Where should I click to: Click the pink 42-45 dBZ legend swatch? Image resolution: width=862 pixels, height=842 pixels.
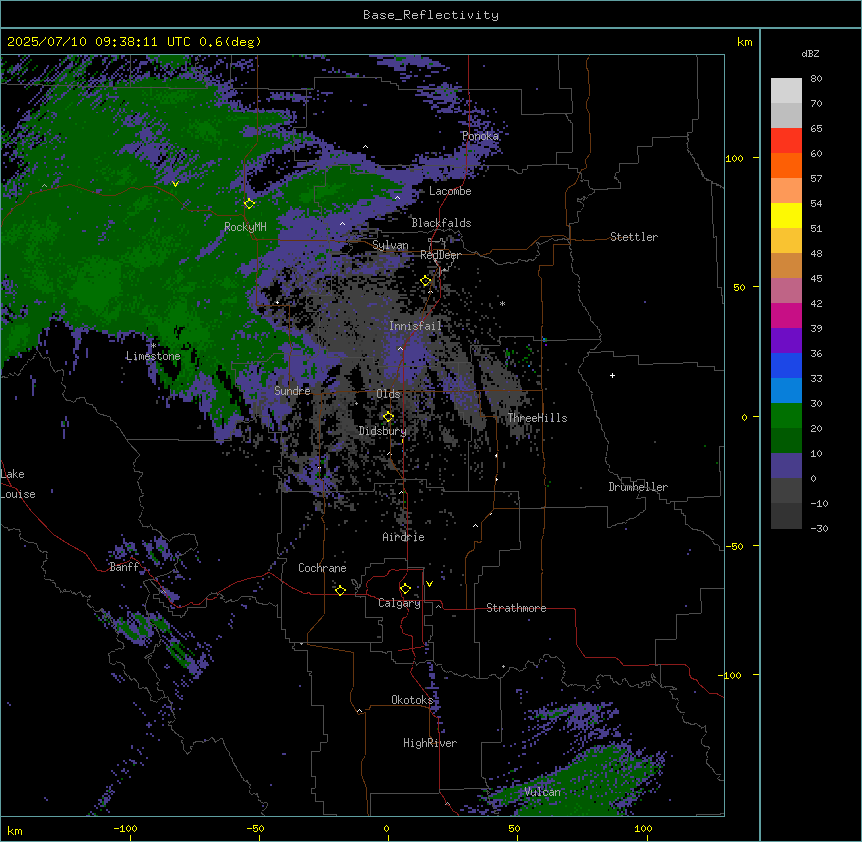786,291
